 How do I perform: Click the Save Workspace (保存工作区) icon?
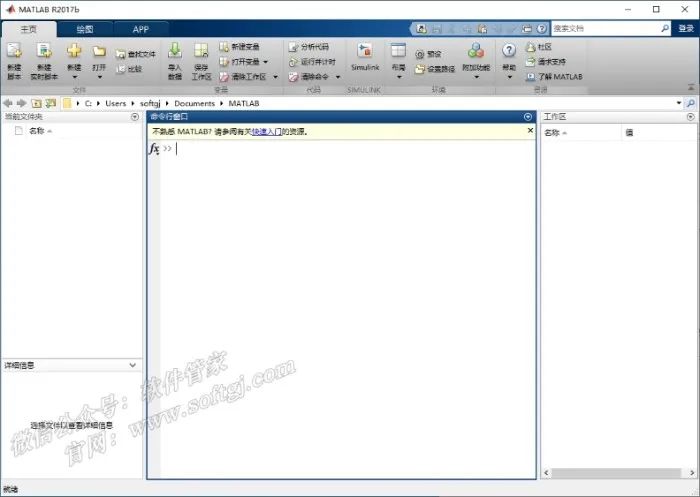tap(201, 50)
